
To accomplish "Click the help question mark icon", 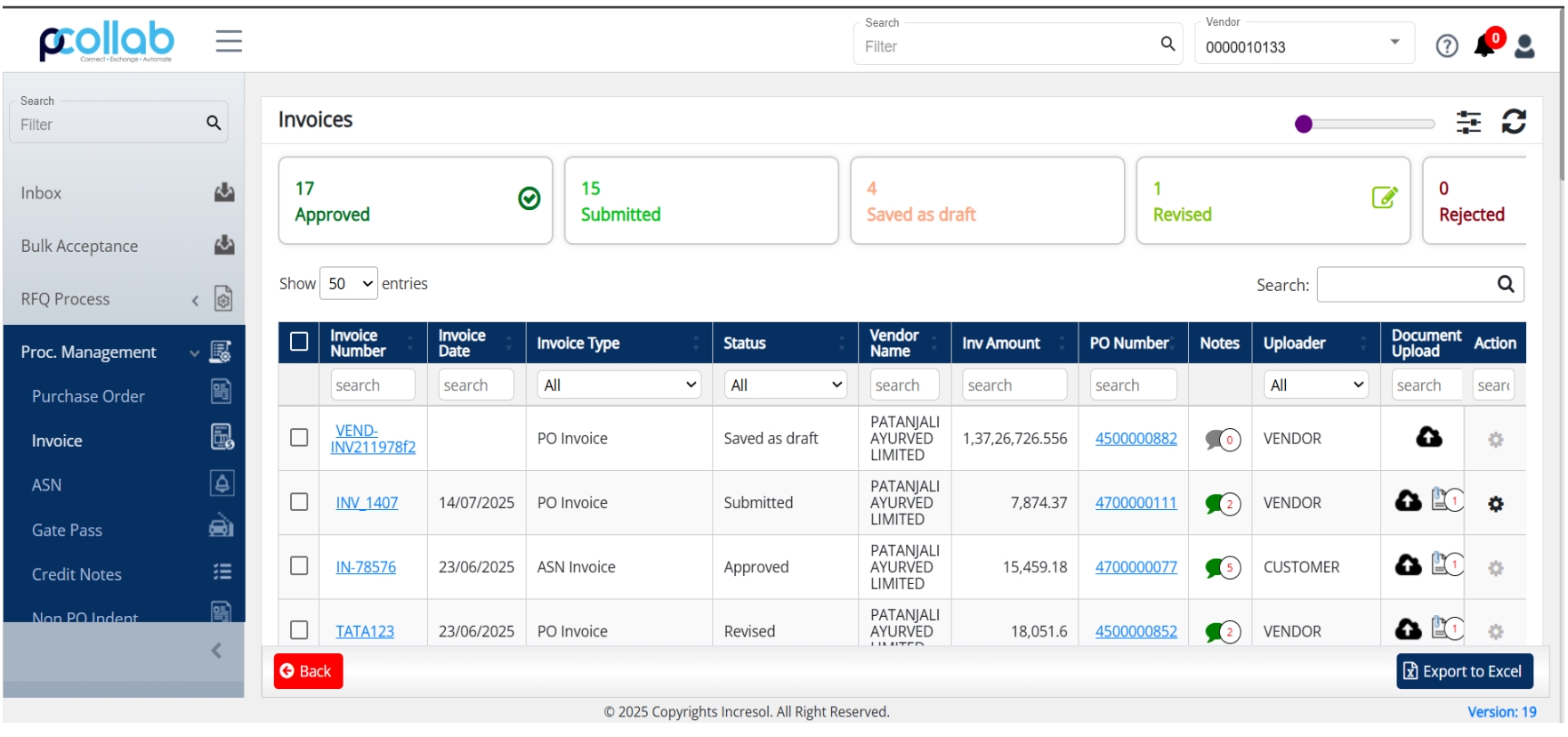I will [x=1447, y=45].
